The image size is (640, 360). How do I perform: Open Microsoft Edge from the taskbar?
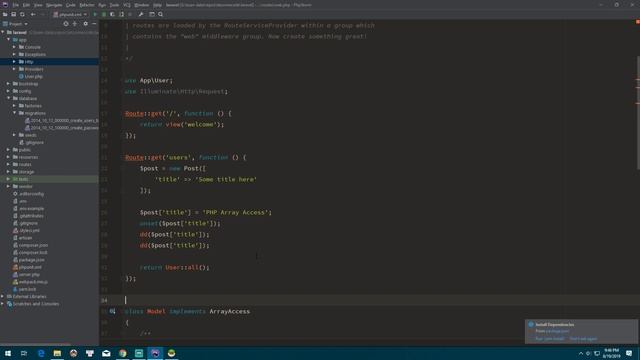point(41,353)
